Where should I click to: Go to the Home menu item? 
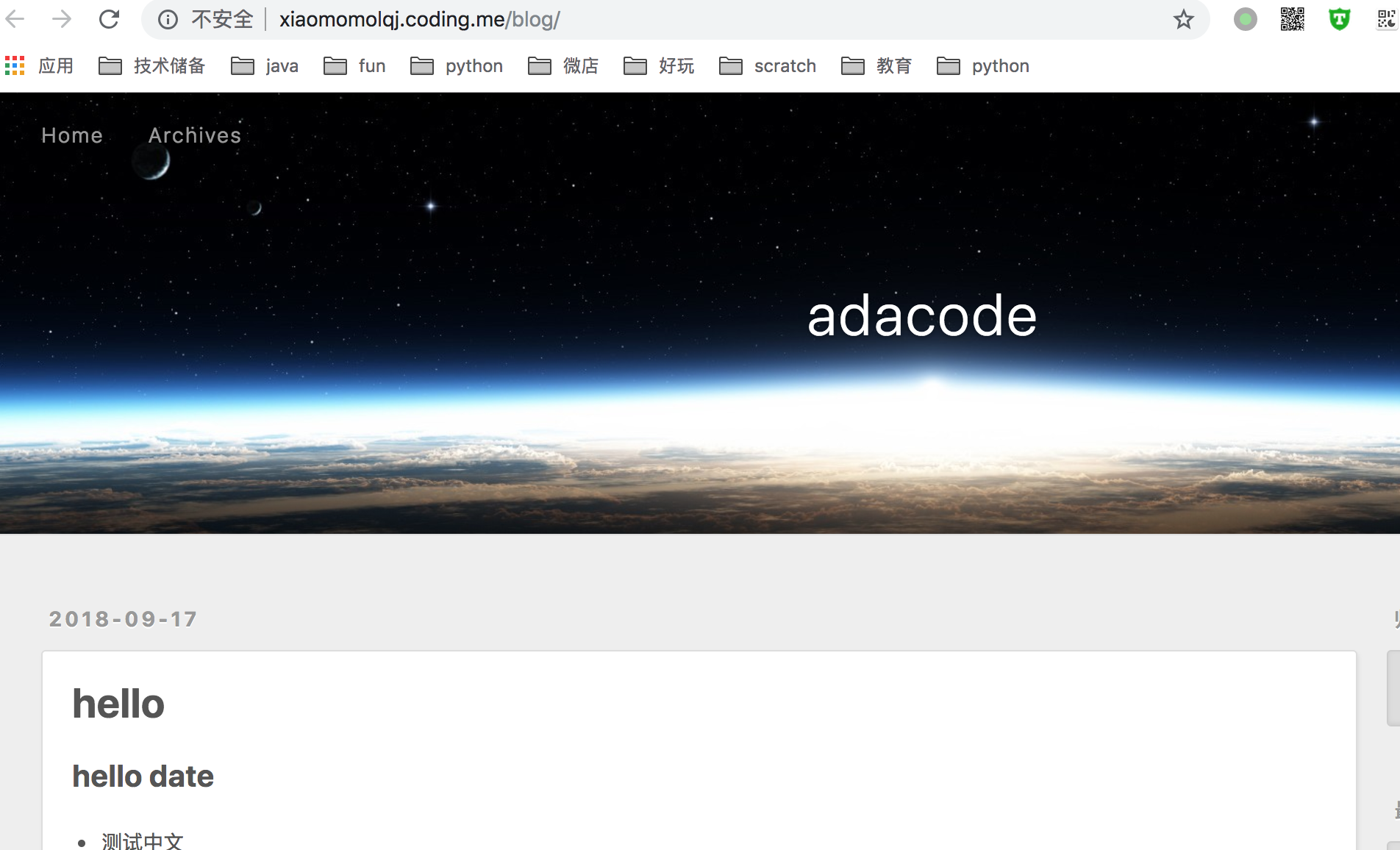click(72, 135)
